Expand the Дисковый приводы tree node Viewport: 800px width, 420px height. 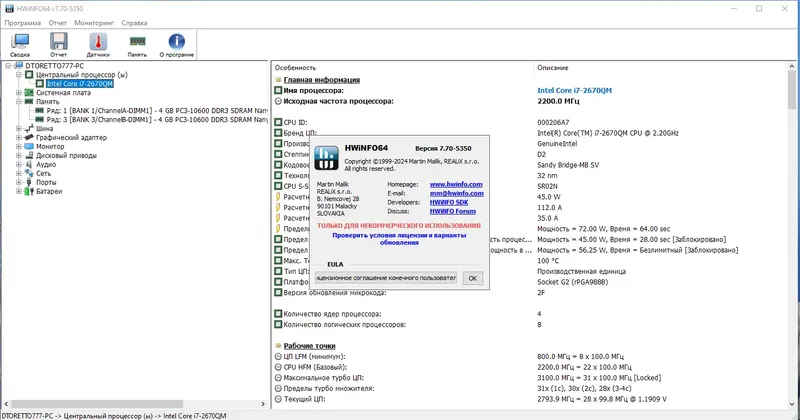pyautogui.click(x=19, y=155)
